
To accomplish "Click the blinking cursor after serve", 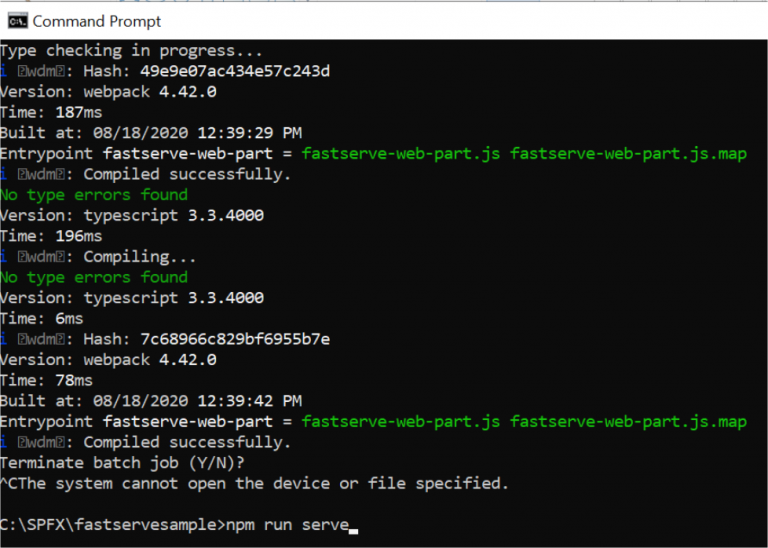I will (354, 531).
